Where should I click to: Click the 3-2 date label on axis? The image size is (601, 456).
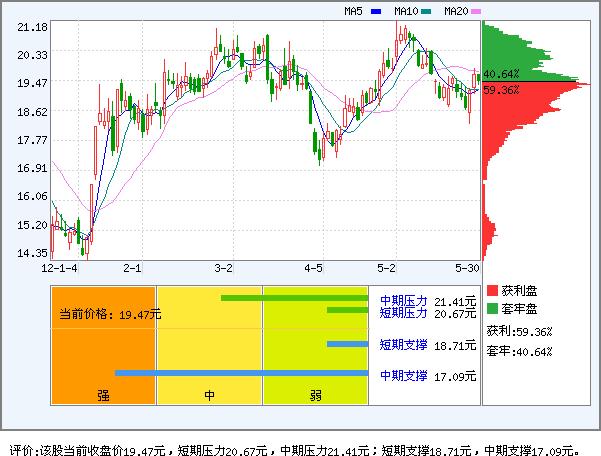click(224, 268)
